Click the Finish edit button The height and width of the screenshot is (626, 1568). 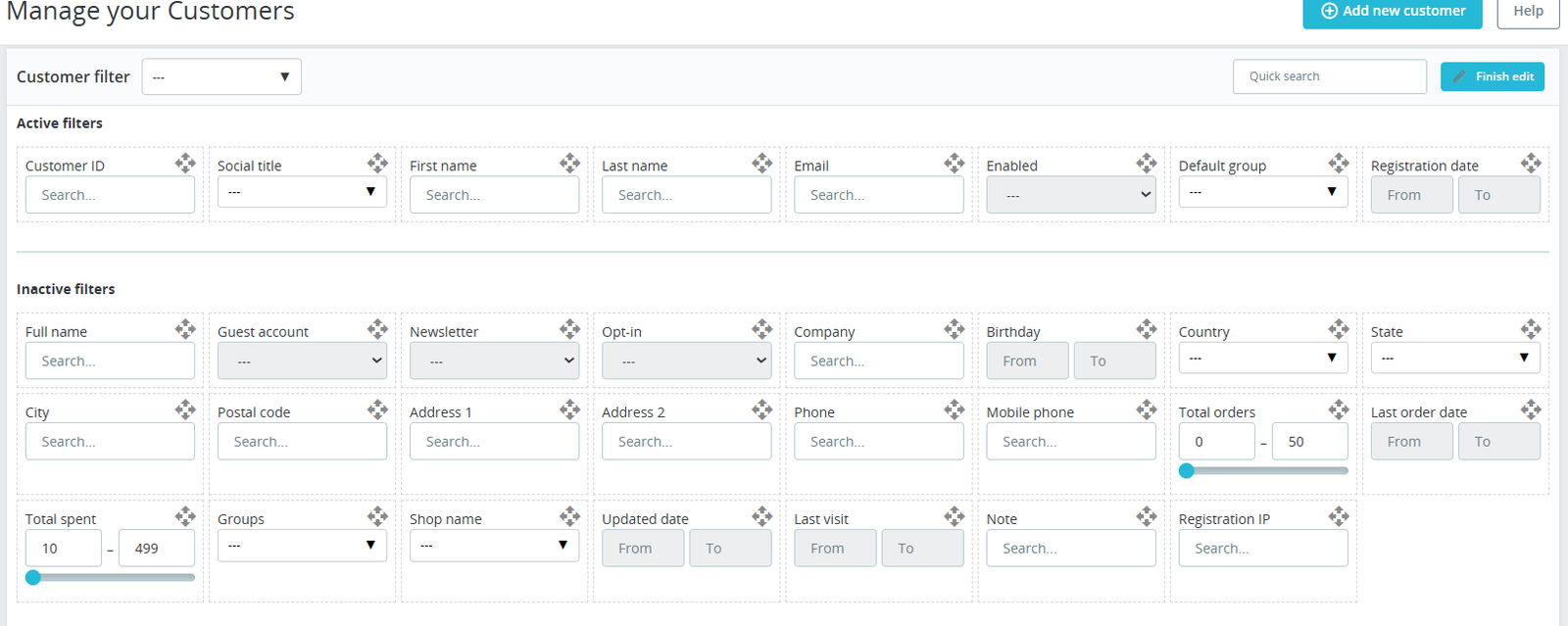pos(1493,76)
